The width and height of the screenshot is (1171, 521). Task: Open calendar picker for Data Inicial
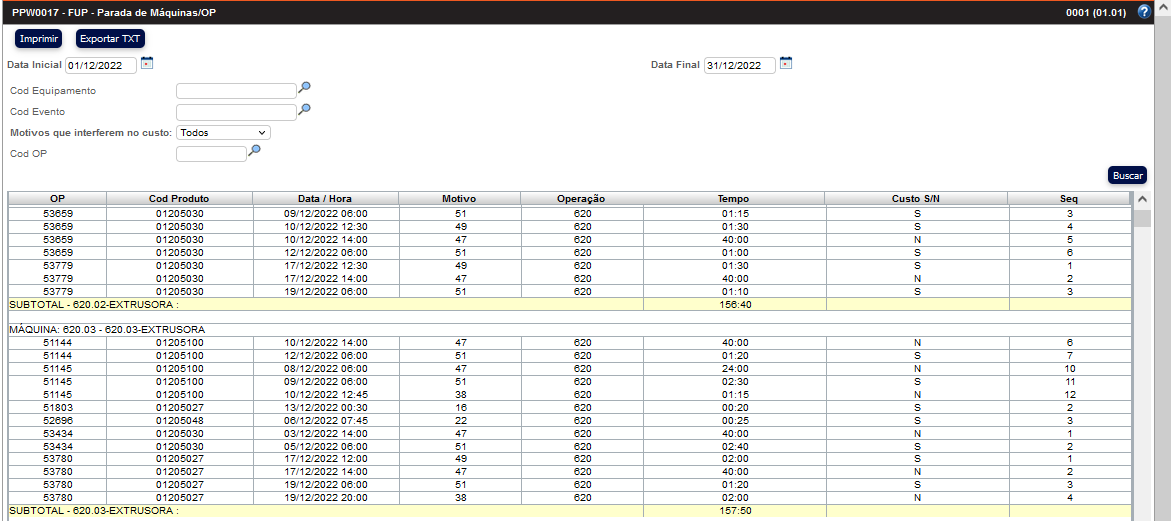tap(147, 64)
